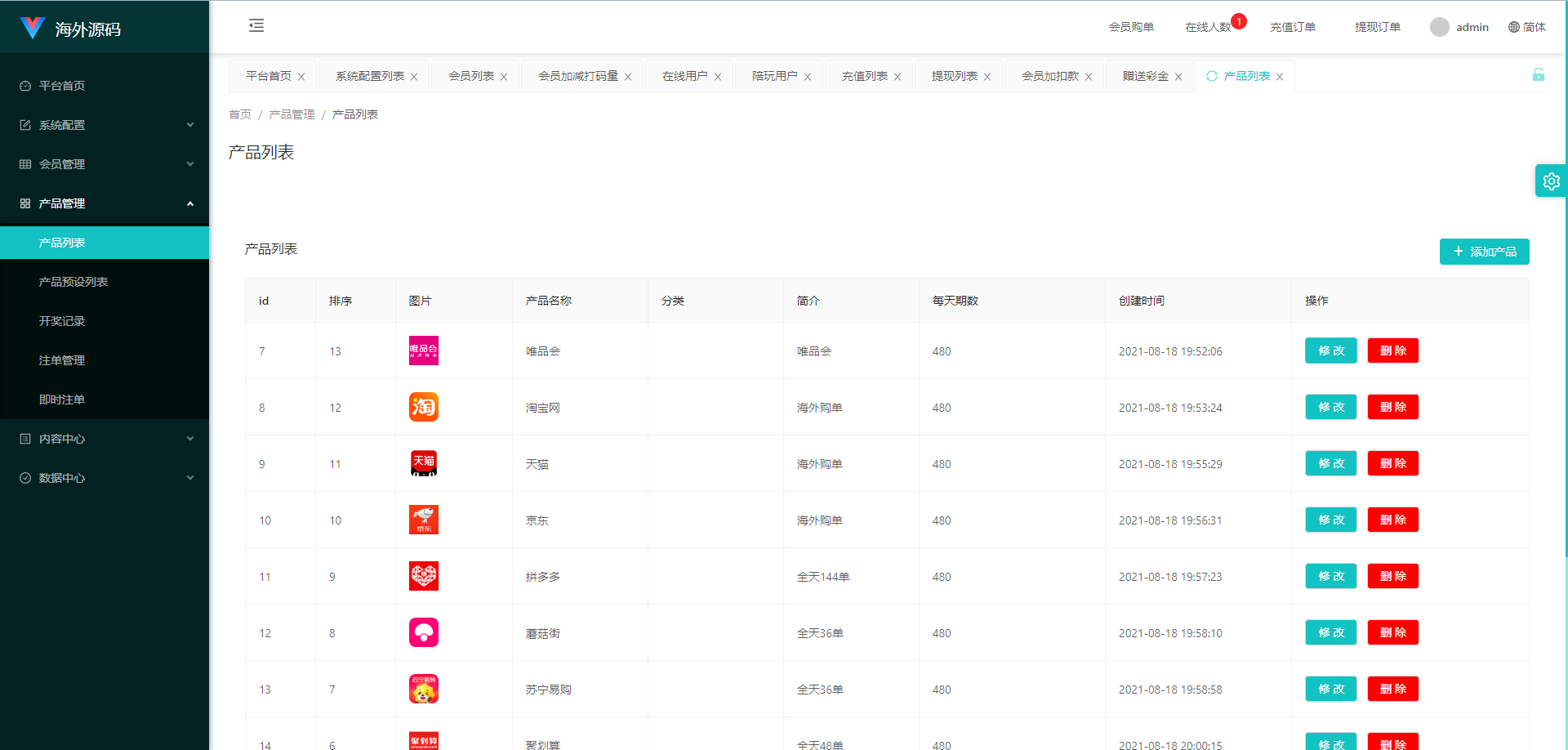Collapse sidebar with the hamburger menu icon
Image resolution: width=1568 pixels, height=750 pixels.
[256, 26]
